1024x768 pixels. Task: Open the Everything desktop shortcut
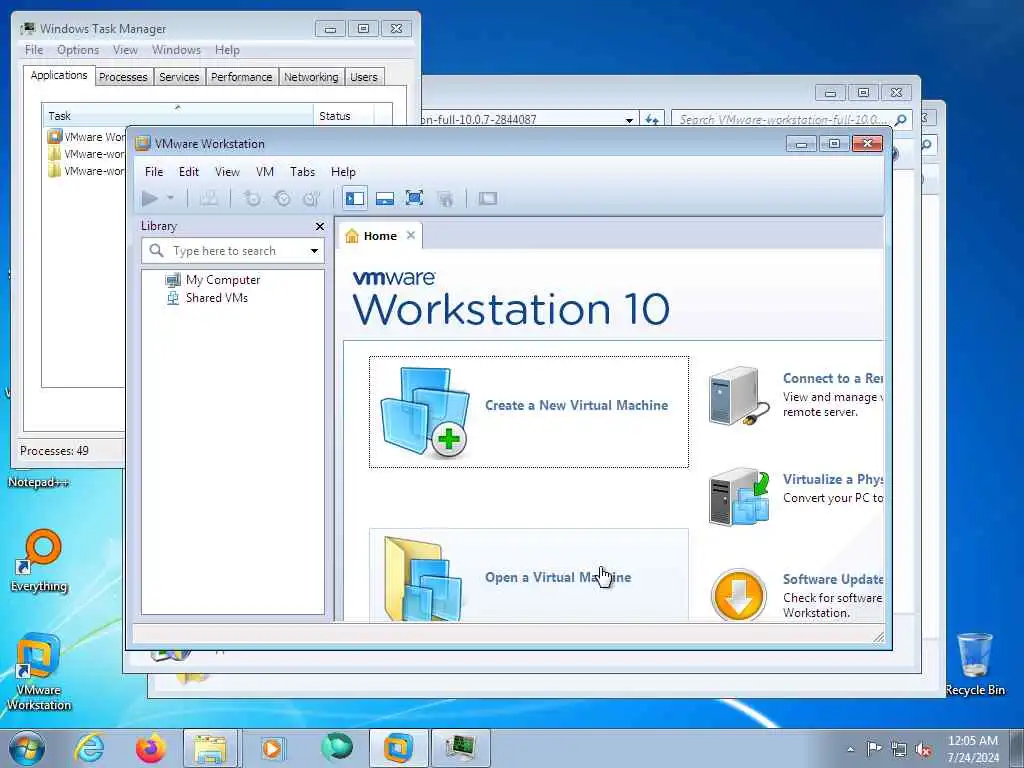(x=39, y=561)
